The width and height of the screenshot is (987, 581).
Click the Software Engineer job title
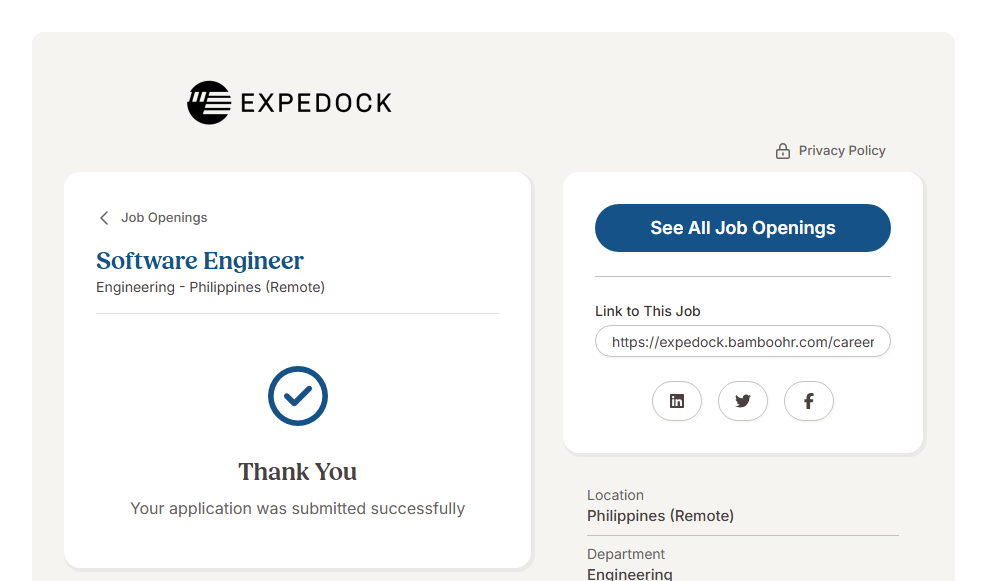pyautogui.click(x=200, y=261)
